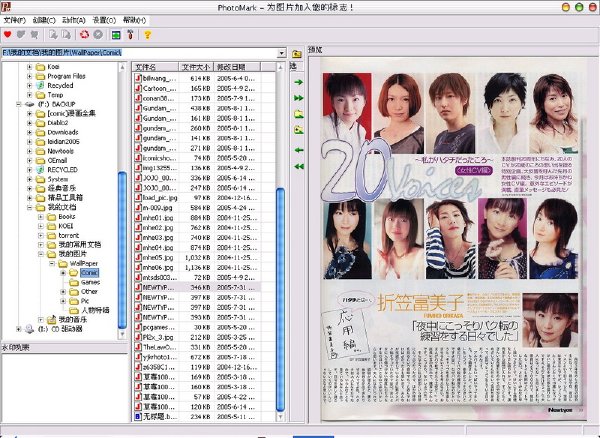600x438 pixels.
Task: Click the red recycle arrows icon
Action: 84,34
